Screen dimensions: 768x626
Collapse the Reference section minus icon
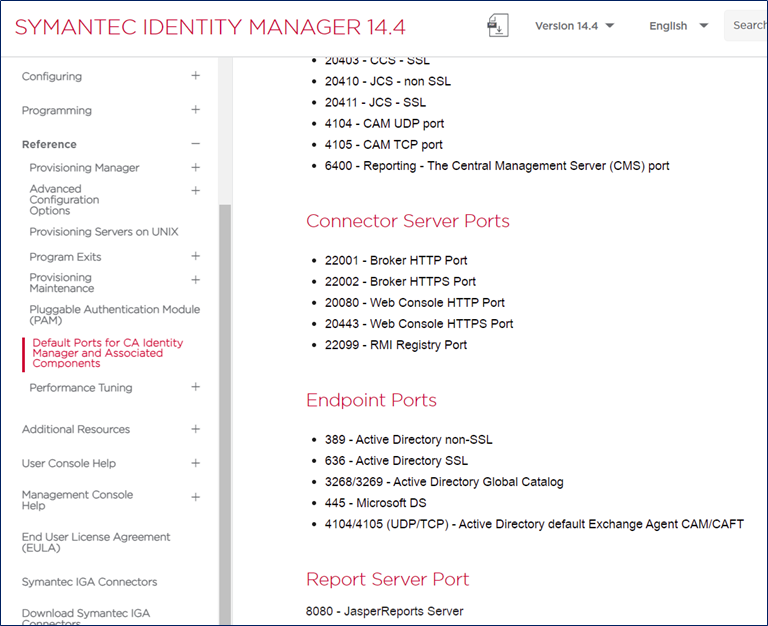pos(195,144)
